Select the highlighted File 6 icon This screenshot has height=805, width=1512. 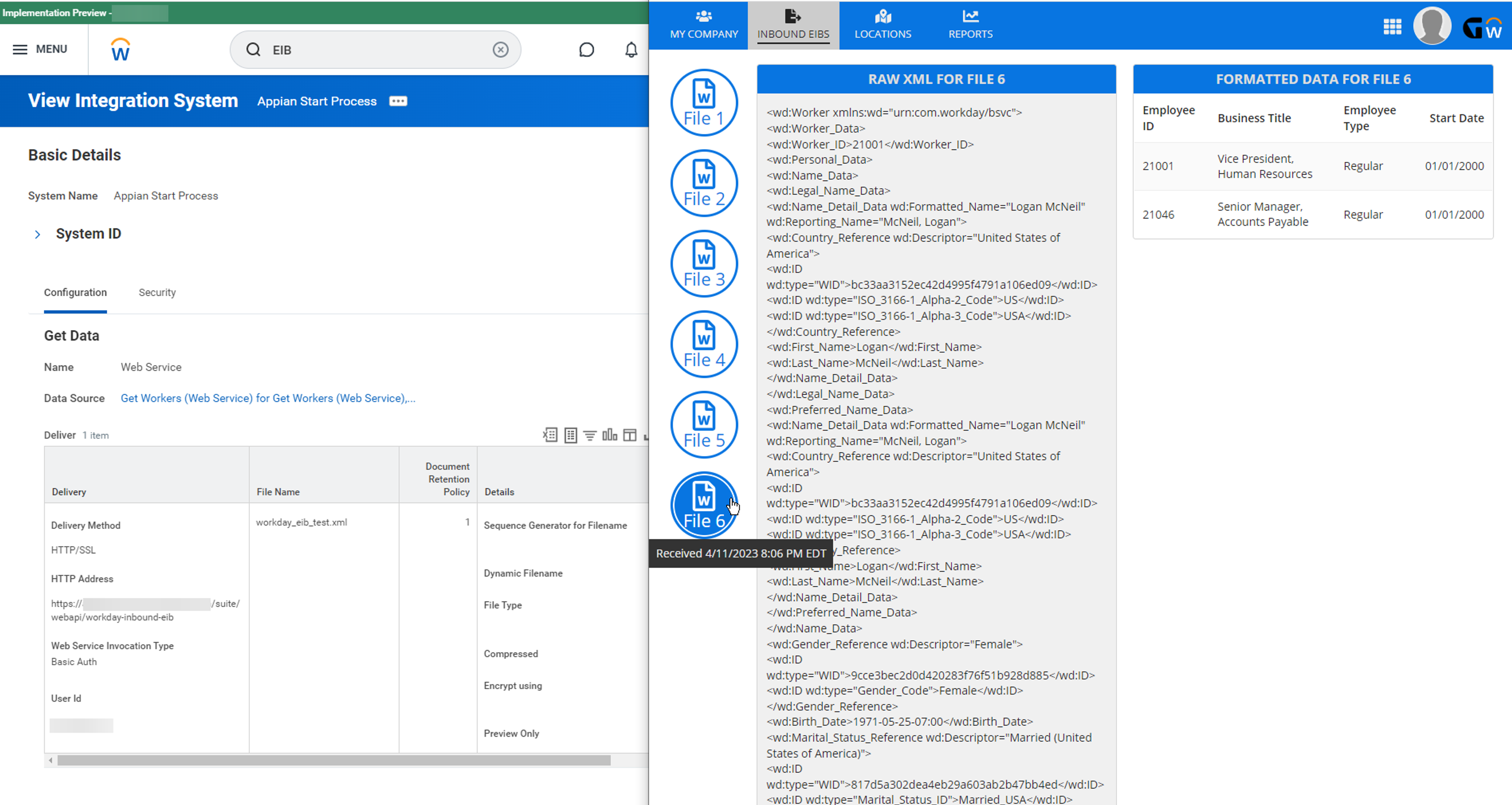pos(704,505)
